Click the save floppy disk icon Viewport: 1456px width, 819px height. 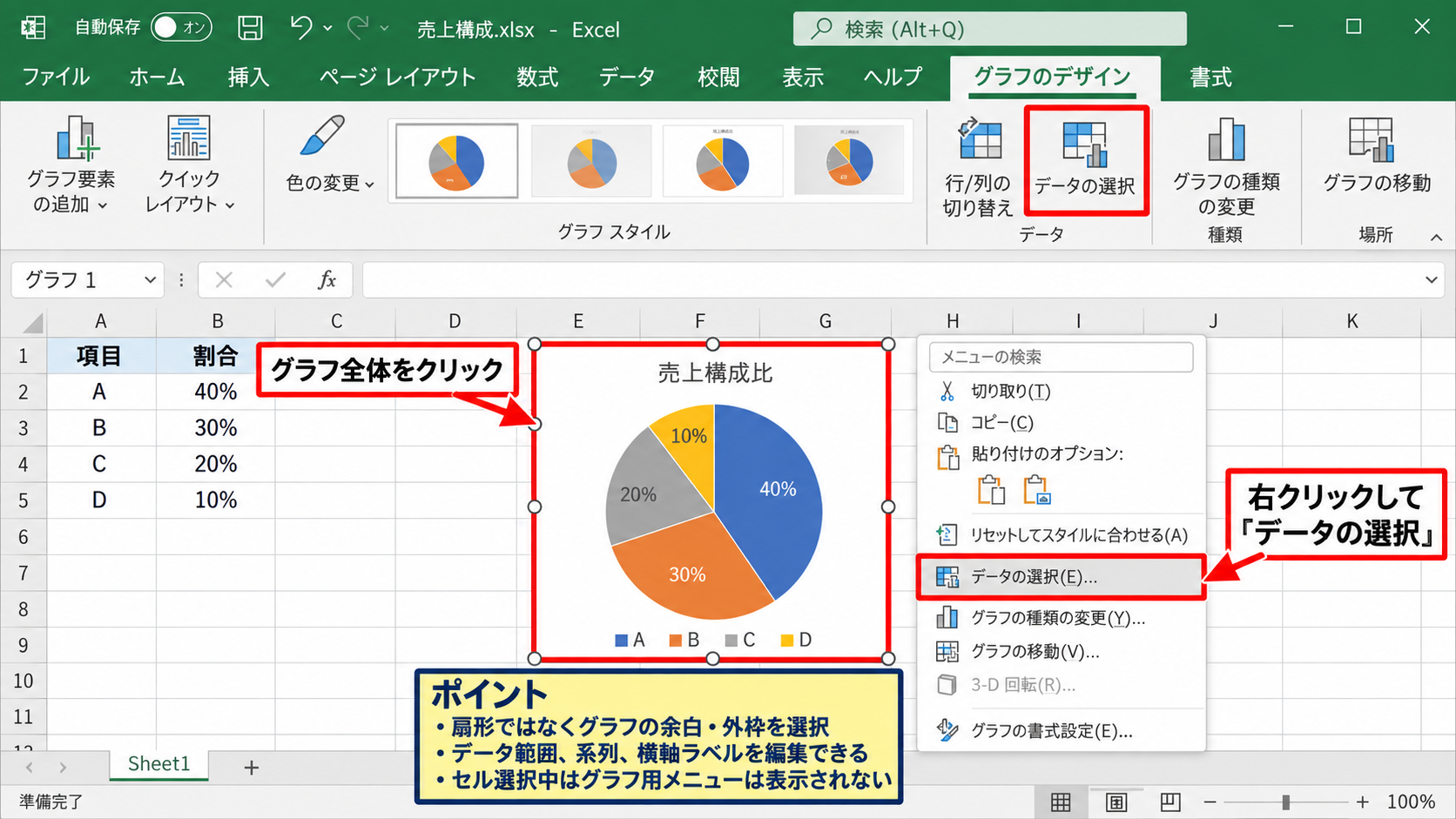(250, 28)
